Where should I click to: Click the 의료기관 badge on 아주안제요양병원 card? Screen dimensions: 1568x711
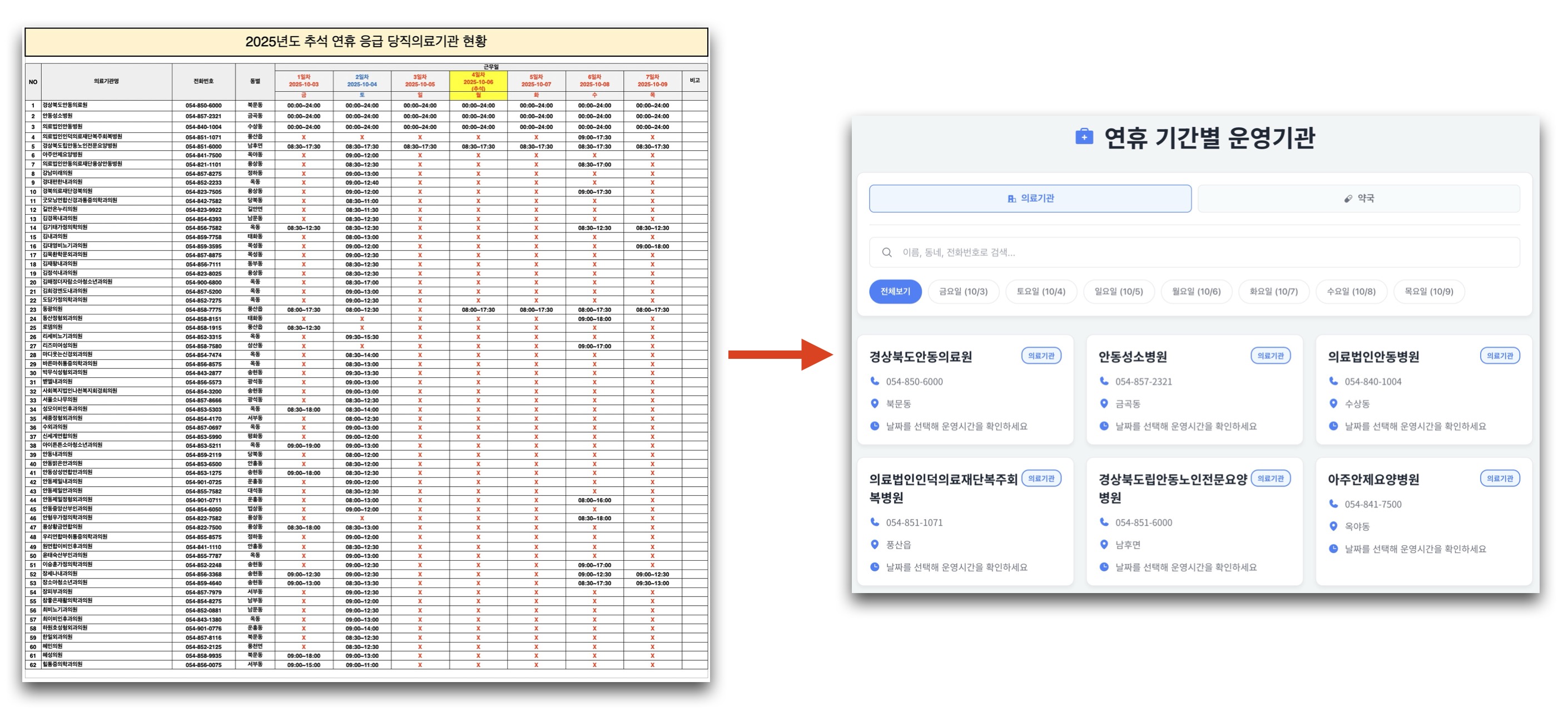(1499, 478)
